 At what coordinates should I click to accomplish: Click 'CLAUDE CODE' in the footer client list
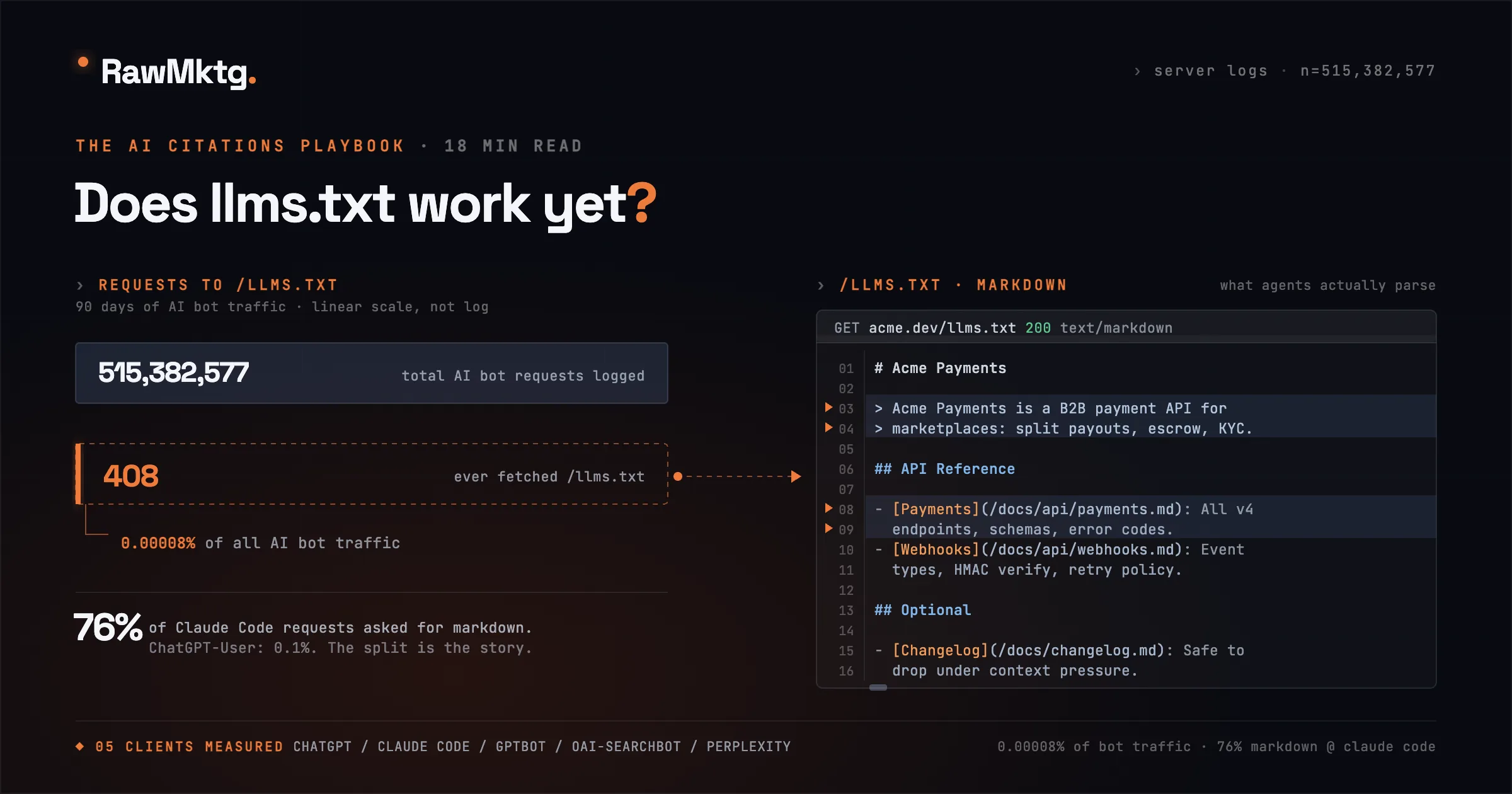pos(424,747)
